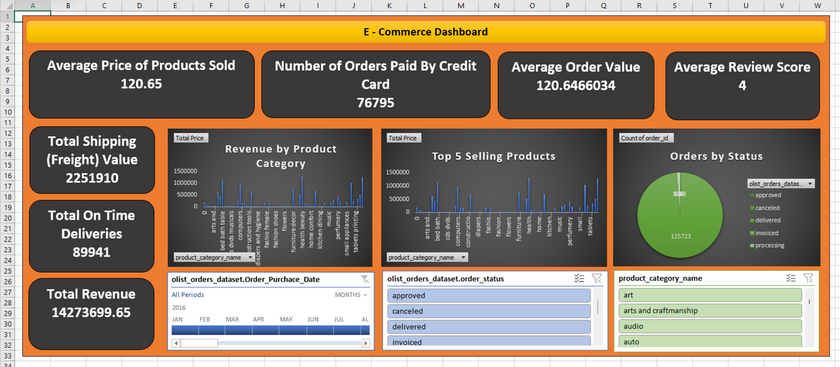Click product_category_name slicer vertical scrollbar
The height and width of the screenshot is (367, 840).
point(809,302)
